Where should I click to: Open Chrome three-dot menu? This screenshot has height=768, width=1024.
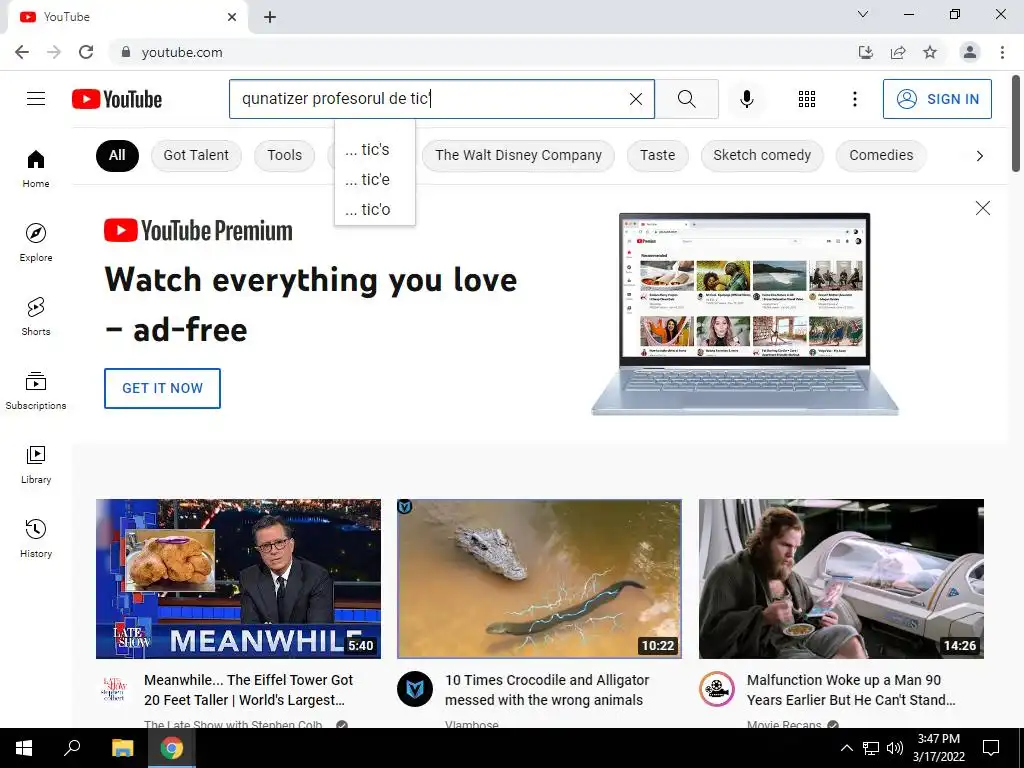tap(1002, 52)
